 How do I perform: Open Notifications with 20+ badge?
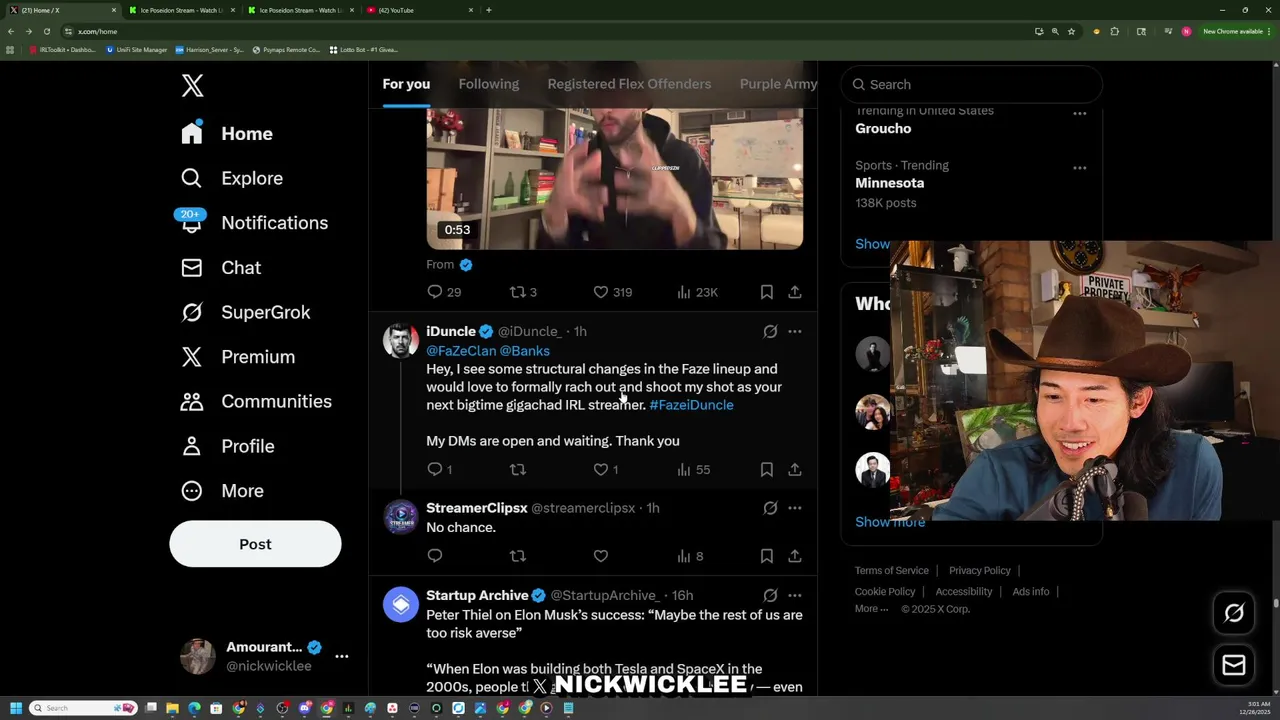pyautogui.click(x=254, y=222)
